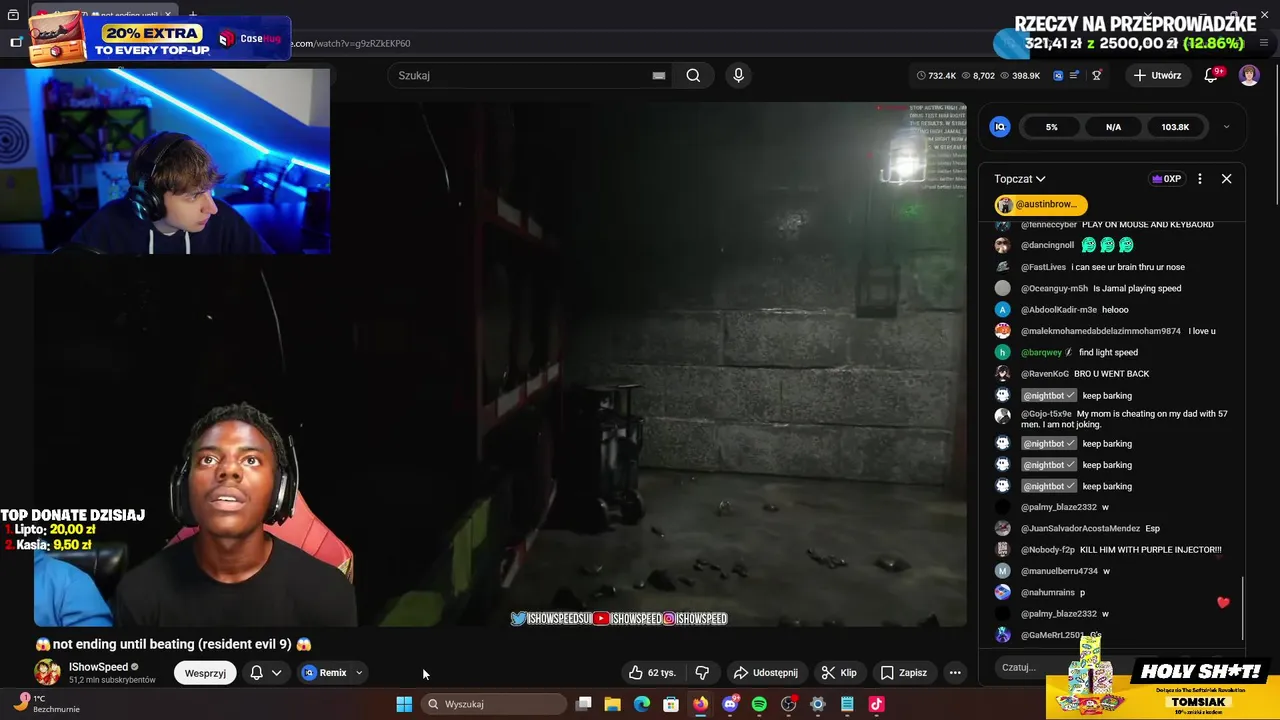Image resolution: width=1280 pixels, height=720 pixels.
Task: Click the 0XP crown badge
Action: point(1167,179)
